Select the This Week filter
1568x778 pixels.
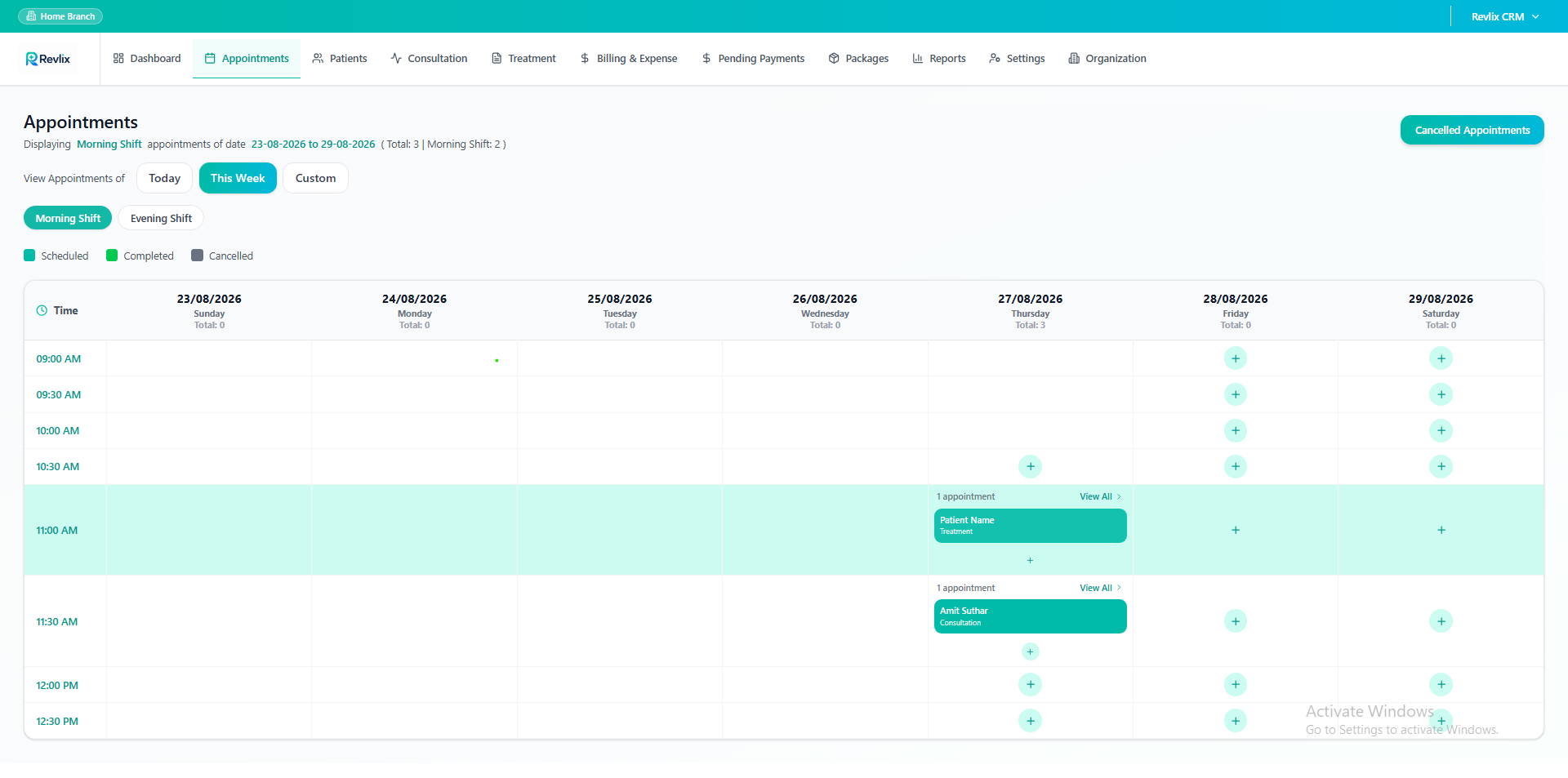click(x=238, y=178)
